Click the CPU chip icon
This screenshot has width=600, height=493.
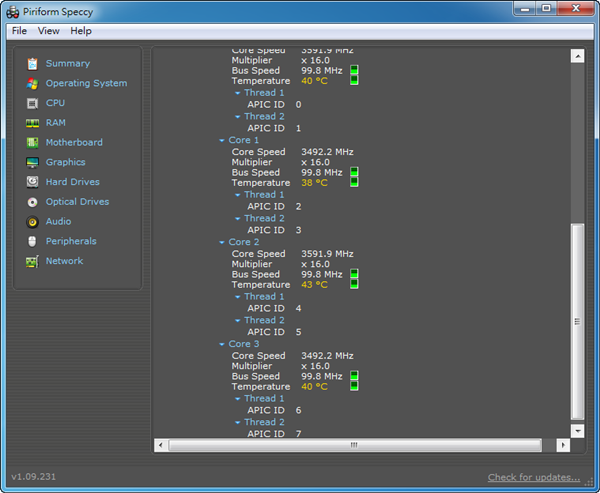[x=33, y=103]
